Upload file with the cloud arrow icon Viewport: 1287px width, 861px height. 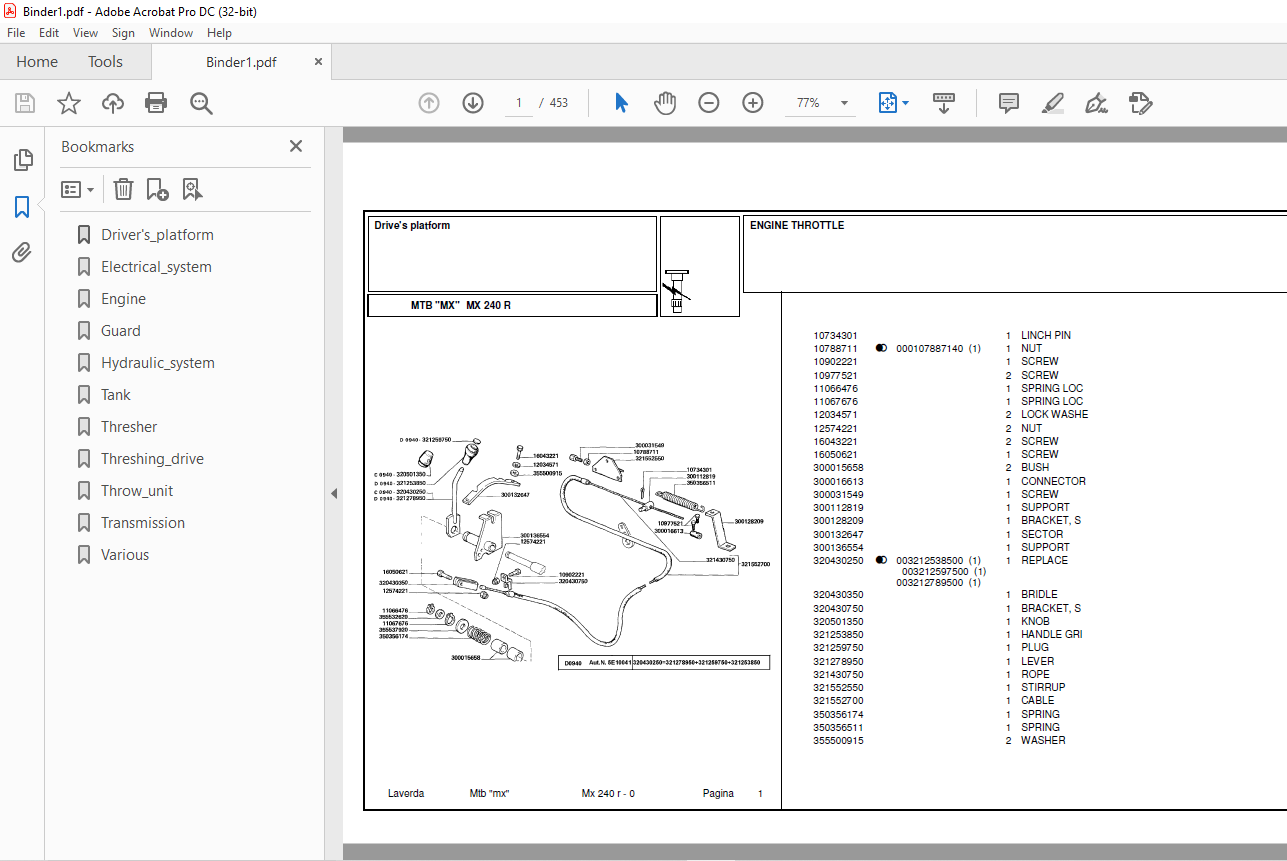(x=113, y=103)
